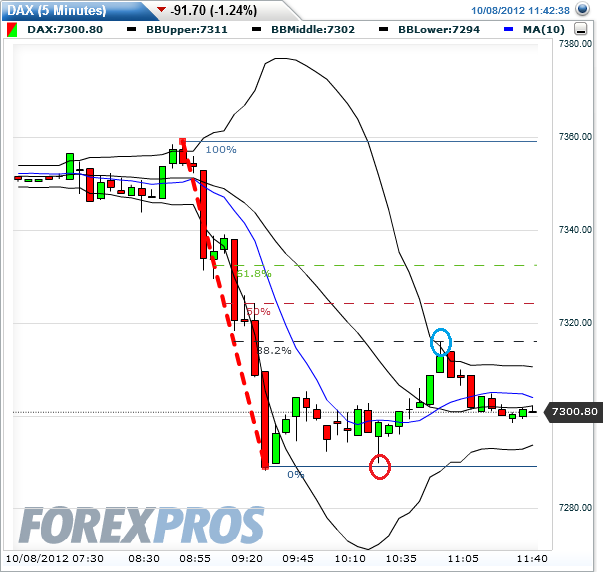
Task: Click the 100% Fibonacci level label
Action: tap(221, 150)
